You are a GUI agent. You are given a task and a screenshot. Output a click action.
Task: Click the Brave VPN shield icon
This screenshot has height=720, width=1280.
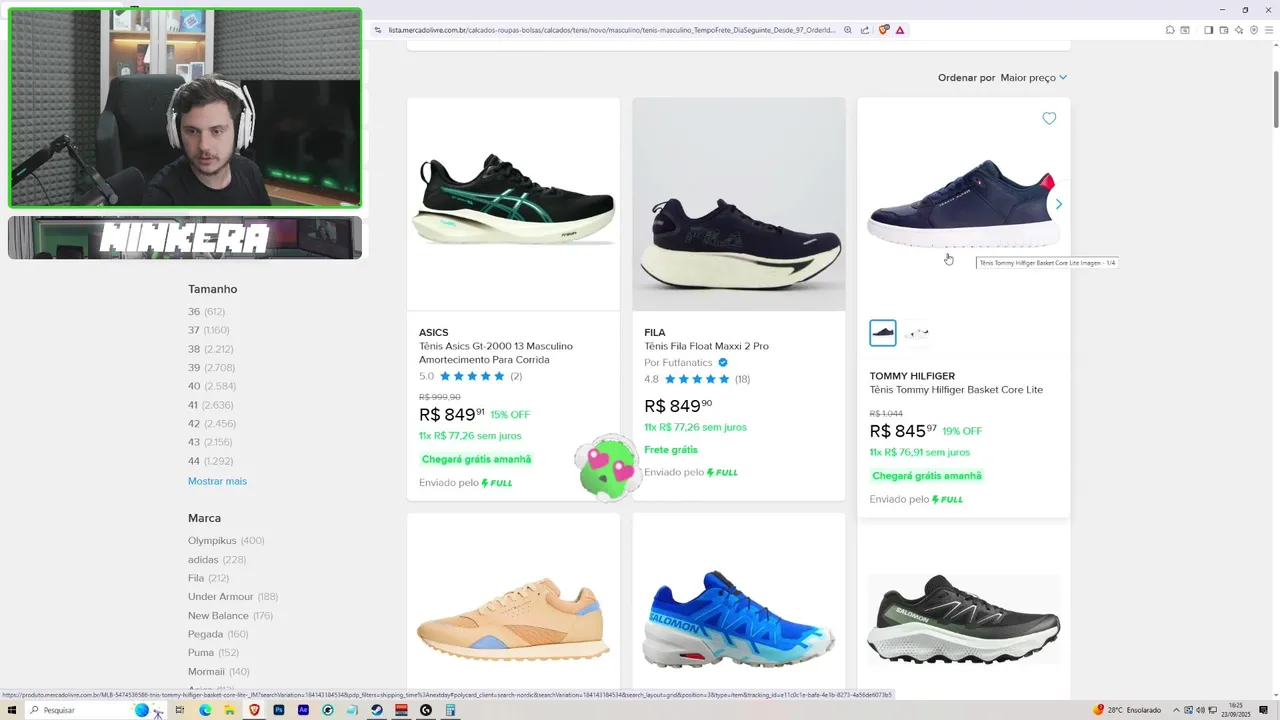(1254, 30)
